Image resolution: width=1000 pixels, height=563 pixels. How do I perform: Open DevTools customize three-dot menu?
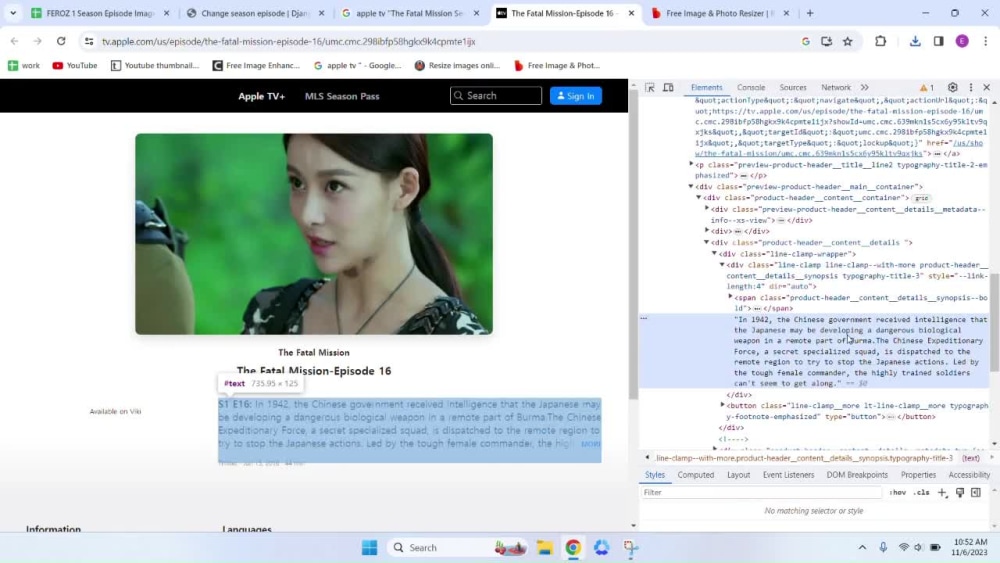971,87
